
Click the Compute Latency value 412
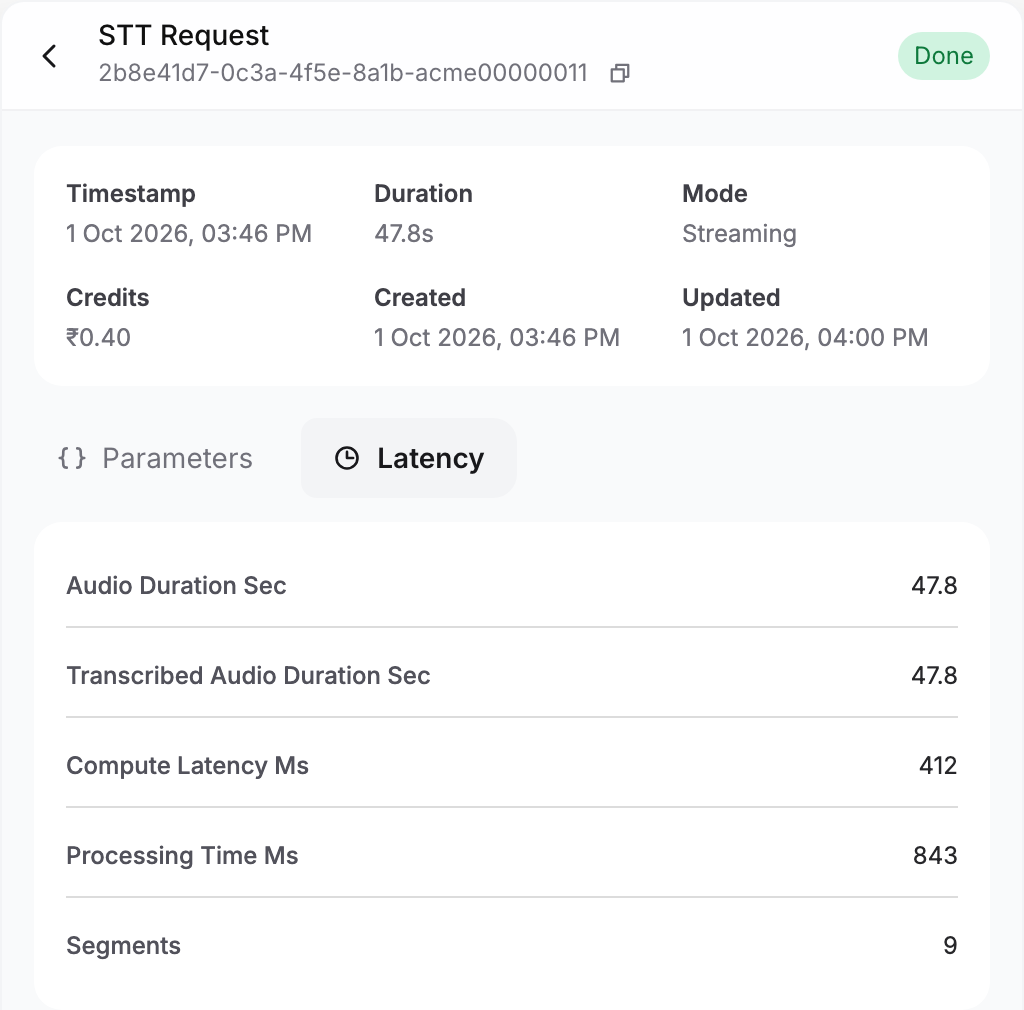coord(938,766)
